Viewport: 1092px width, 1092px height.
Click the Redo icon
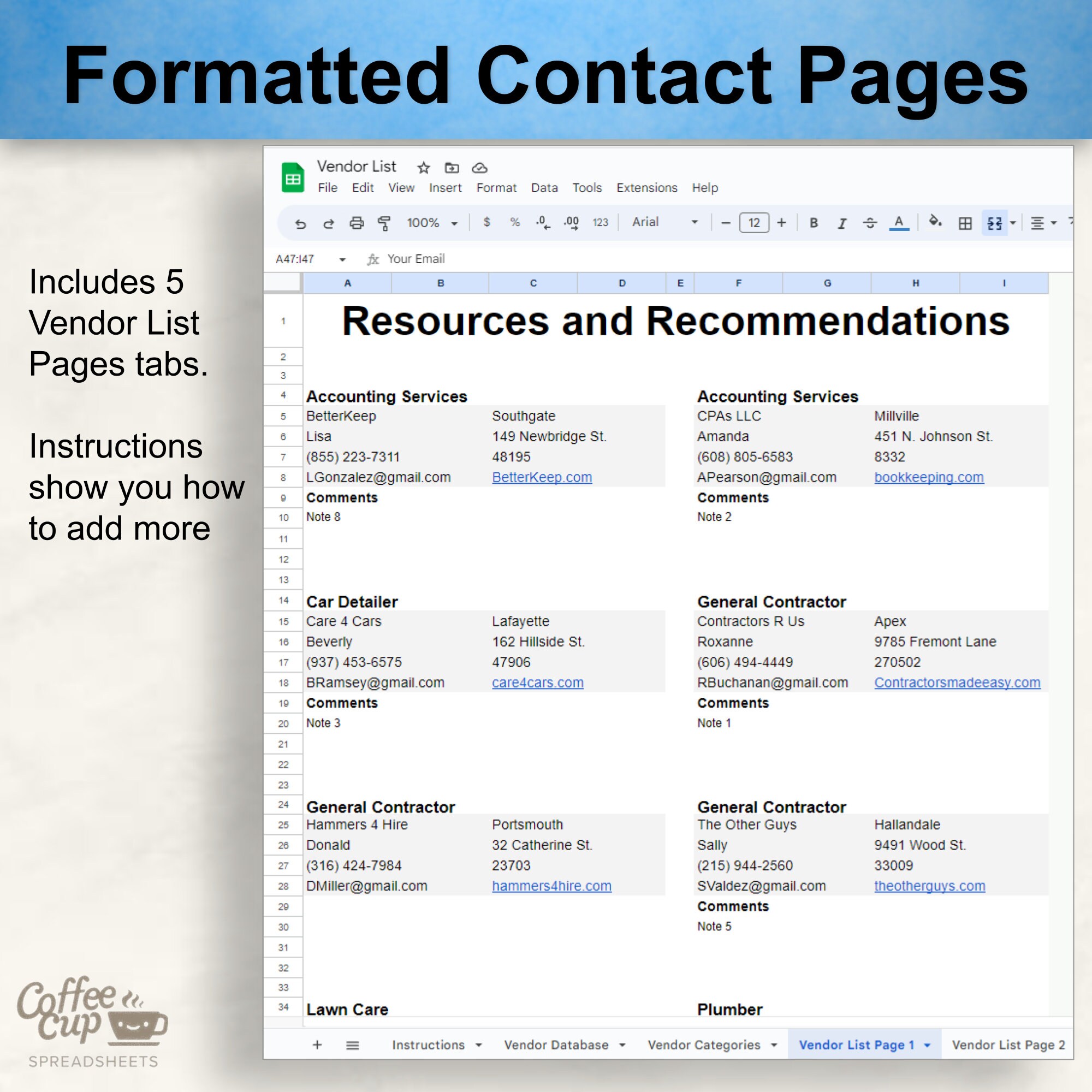[x=328, y=223]
